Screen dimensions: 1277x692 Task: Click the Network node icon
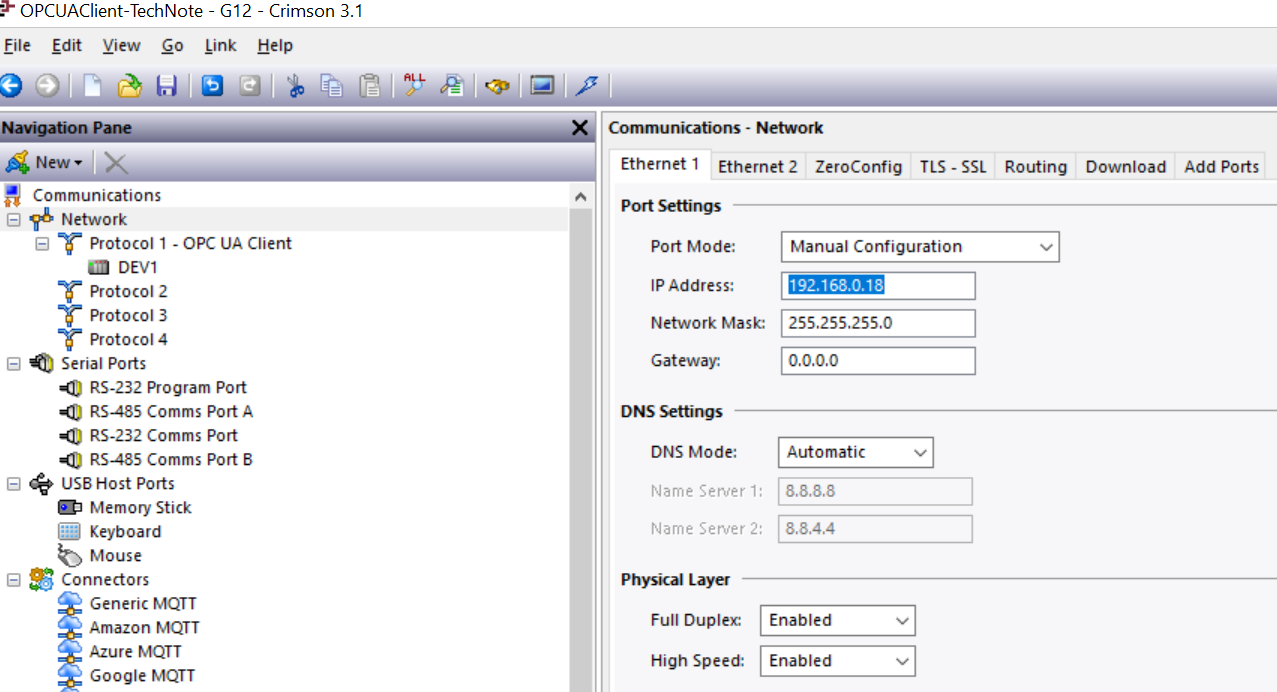point(41,219)
